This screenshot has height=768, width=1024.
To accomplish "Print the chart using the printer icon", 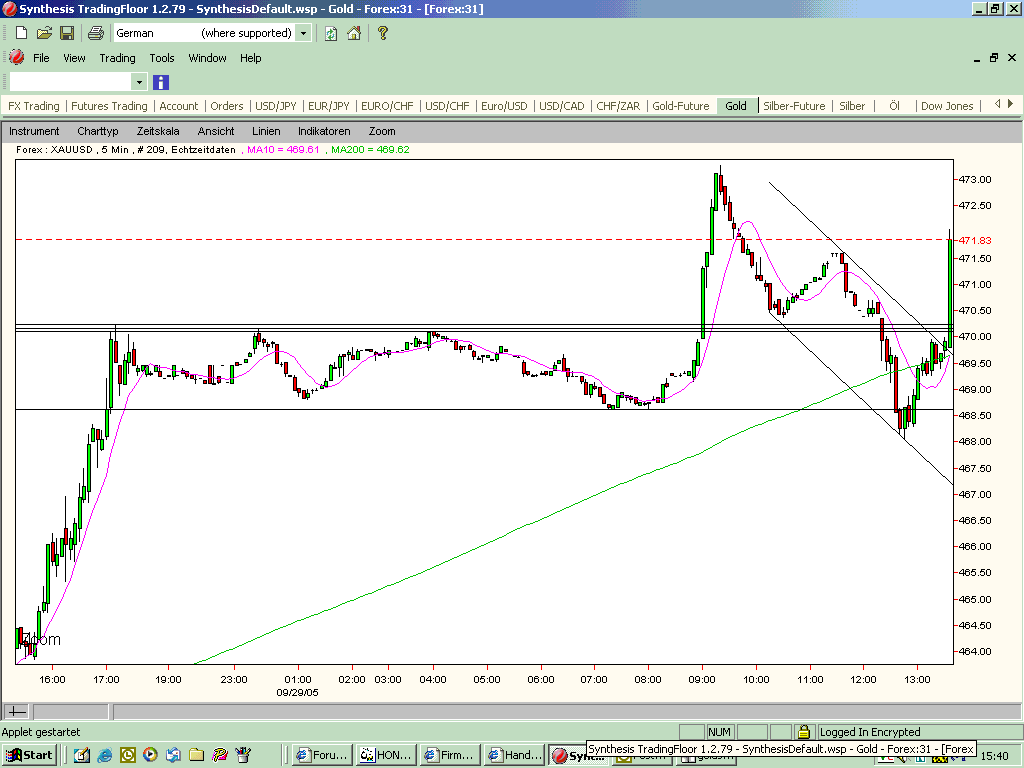I will (95, 33).
